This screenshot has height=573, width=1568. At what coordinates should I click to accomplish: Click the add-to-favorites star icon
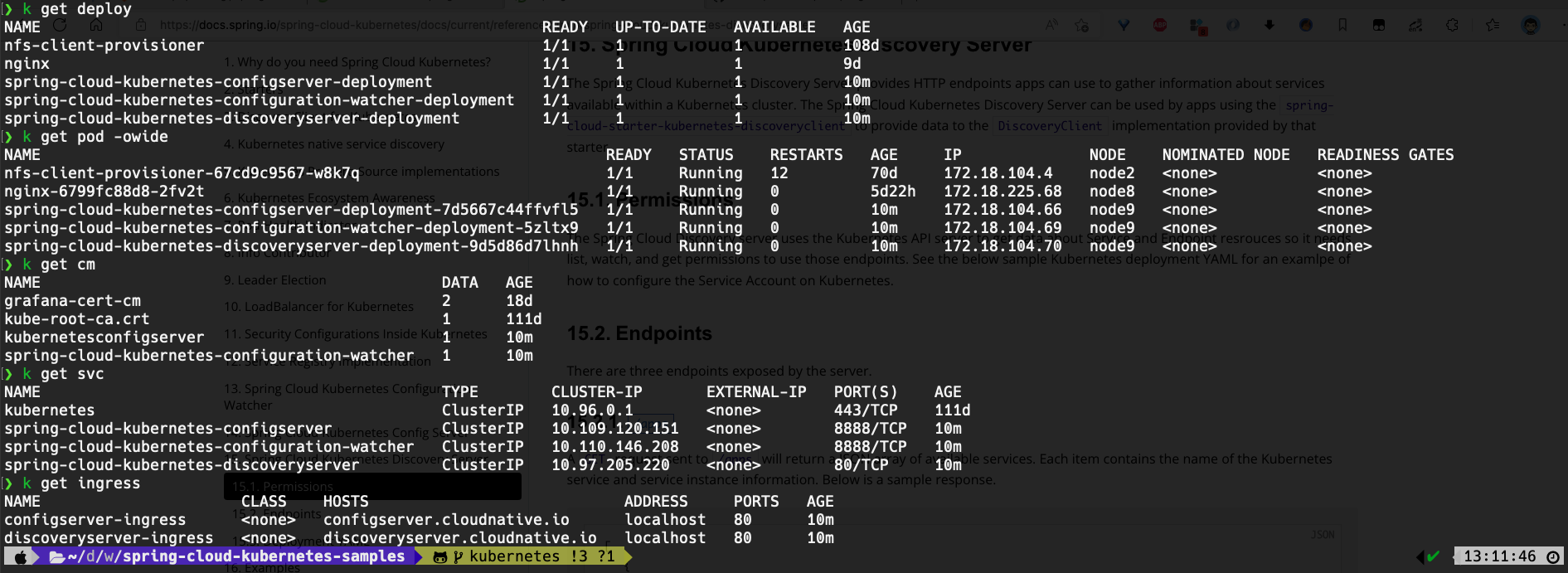click(x=1081, y=25)
